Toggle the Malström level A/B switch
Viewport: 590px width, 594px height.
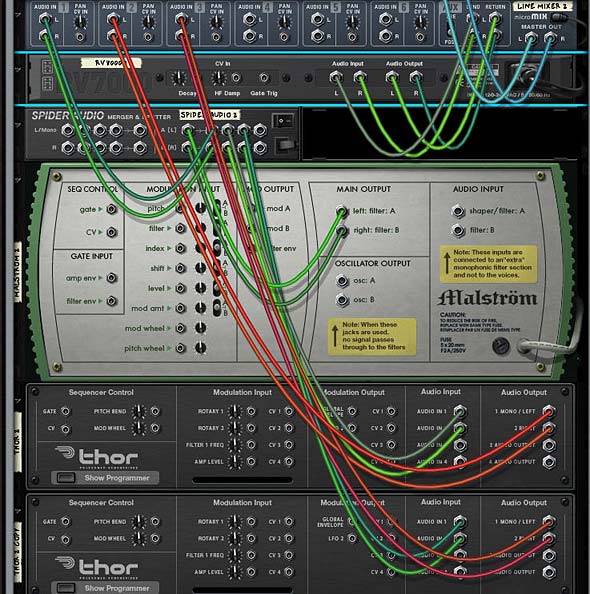(217, 288)
